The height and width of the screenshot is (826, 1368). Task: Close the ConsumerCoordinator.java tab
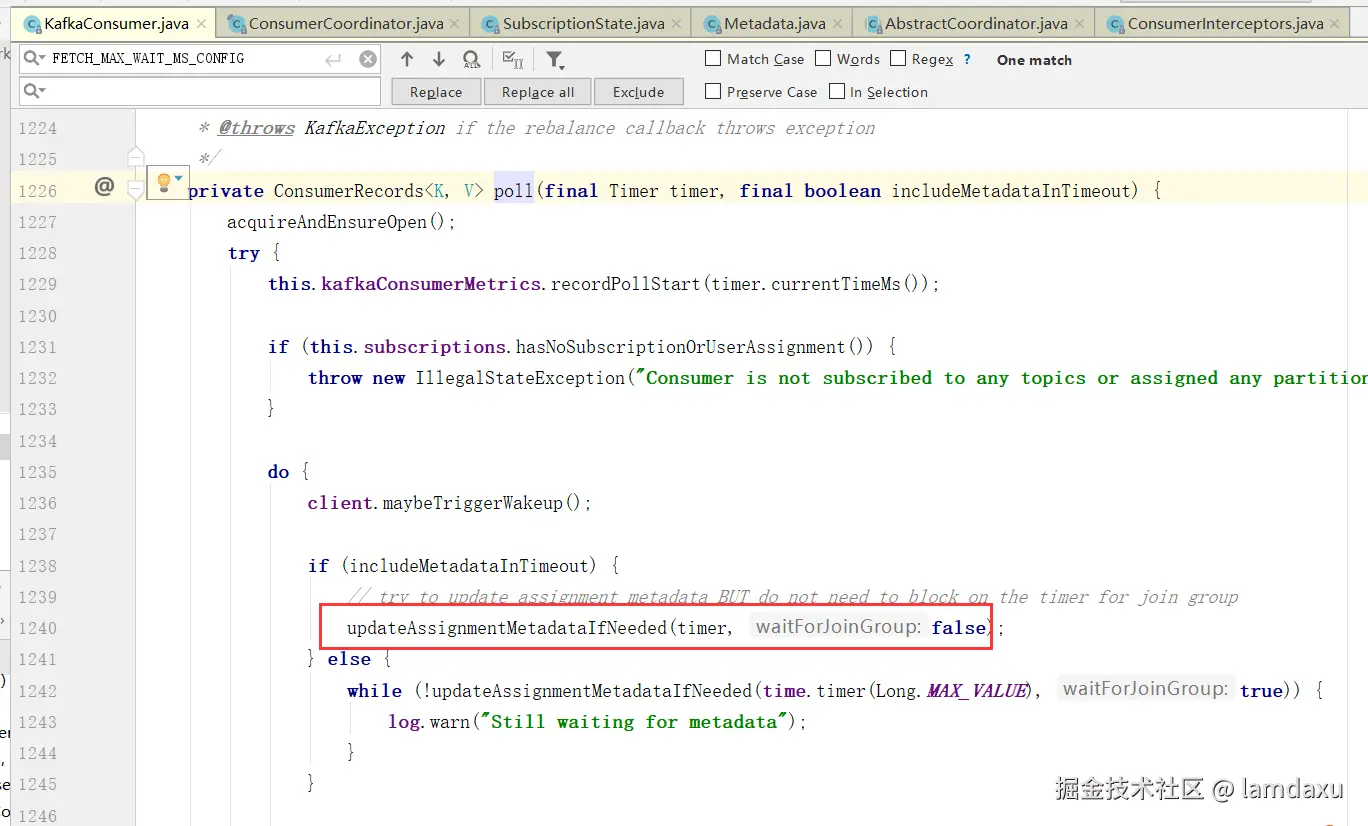point(454,24)
